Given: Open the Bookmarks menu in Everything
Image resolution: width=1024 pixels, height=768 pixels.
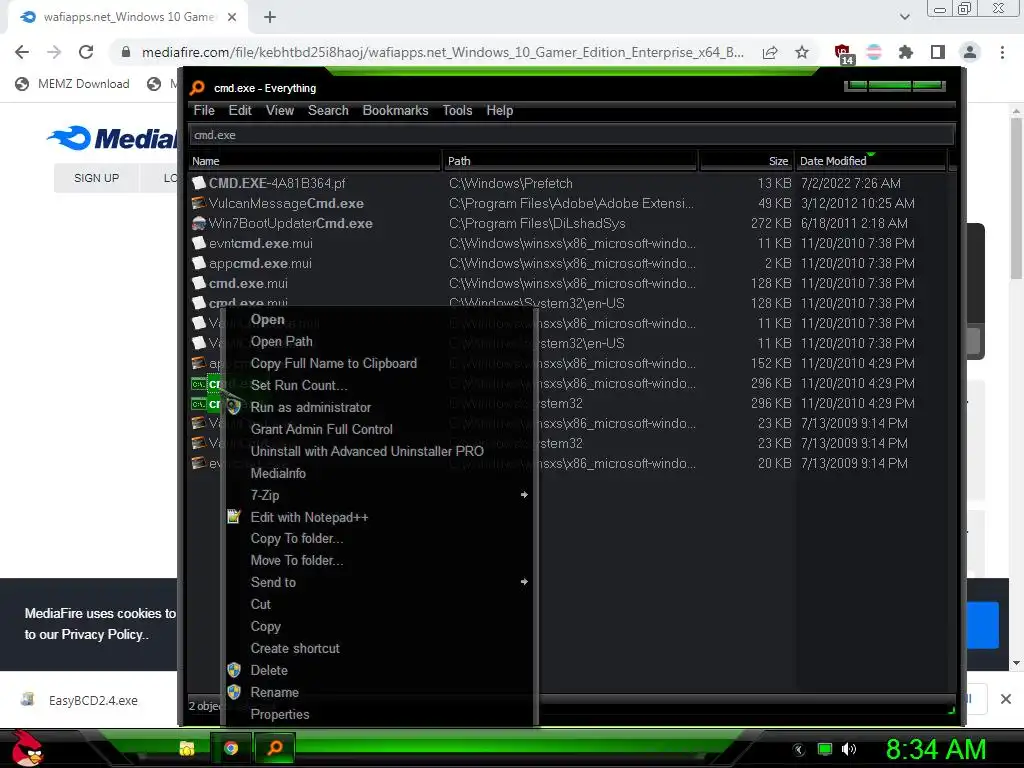Looking at the screenshot, I should pos(395,110).
